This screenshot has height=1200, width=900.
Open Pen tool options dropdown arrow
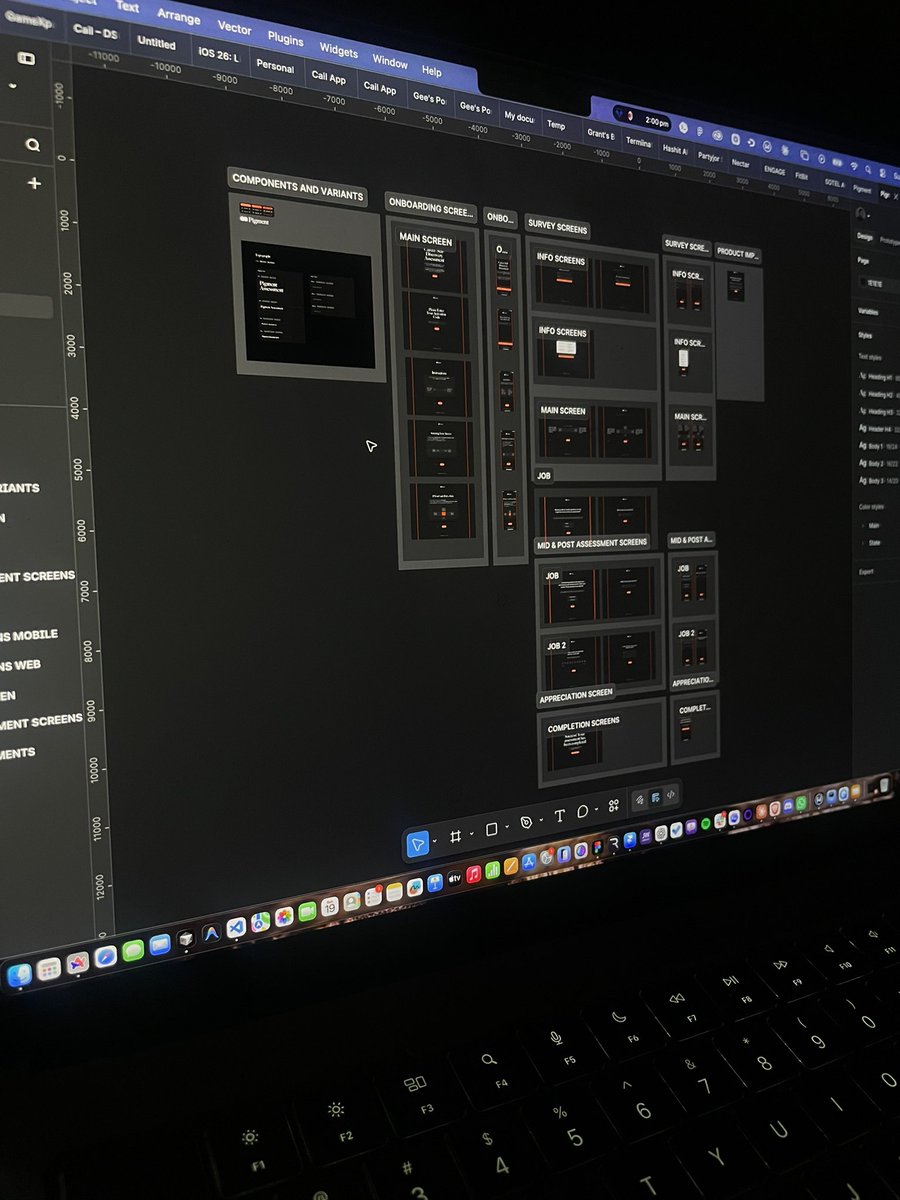pyautogui.click(x=541, y=820)
